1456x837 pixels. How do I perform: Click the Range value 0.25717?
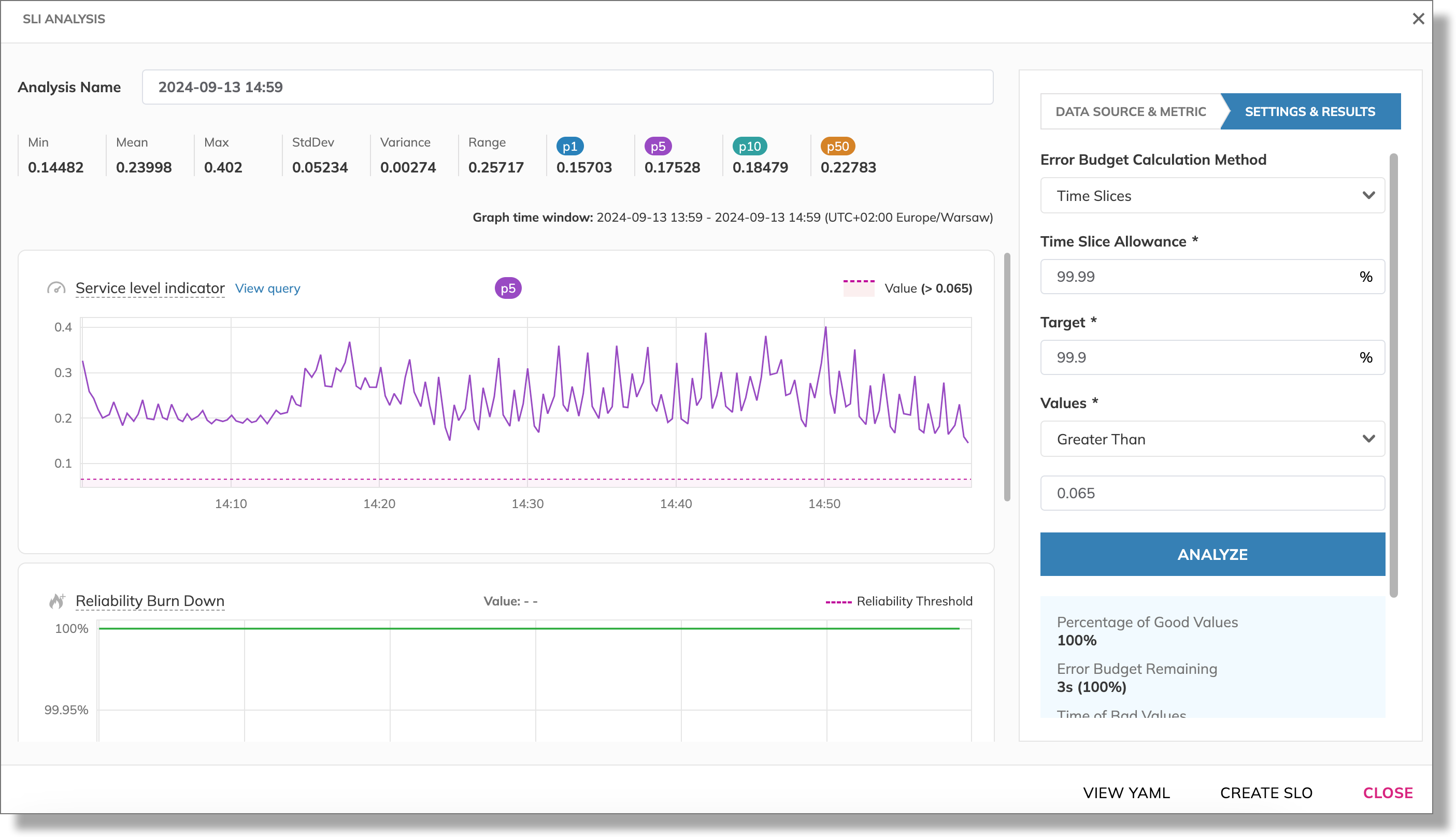tap(496, 167)
